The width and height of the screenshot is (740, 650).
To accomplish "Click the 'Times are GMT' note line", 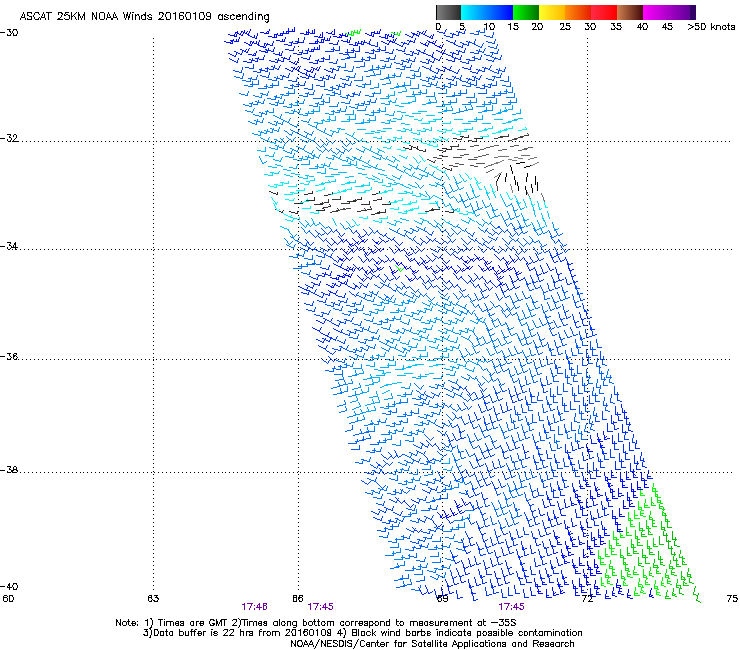I will tap(316, 623).
